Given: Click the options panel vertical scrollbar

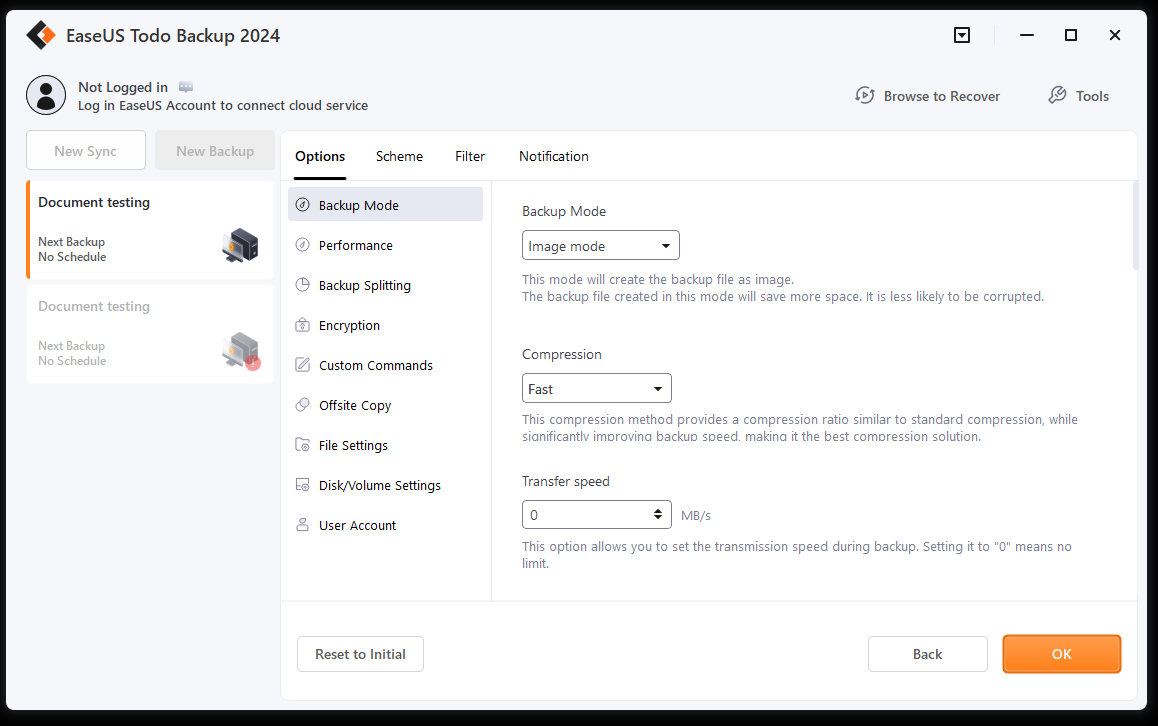Looking at the screenshot, I should point(1135,226).
